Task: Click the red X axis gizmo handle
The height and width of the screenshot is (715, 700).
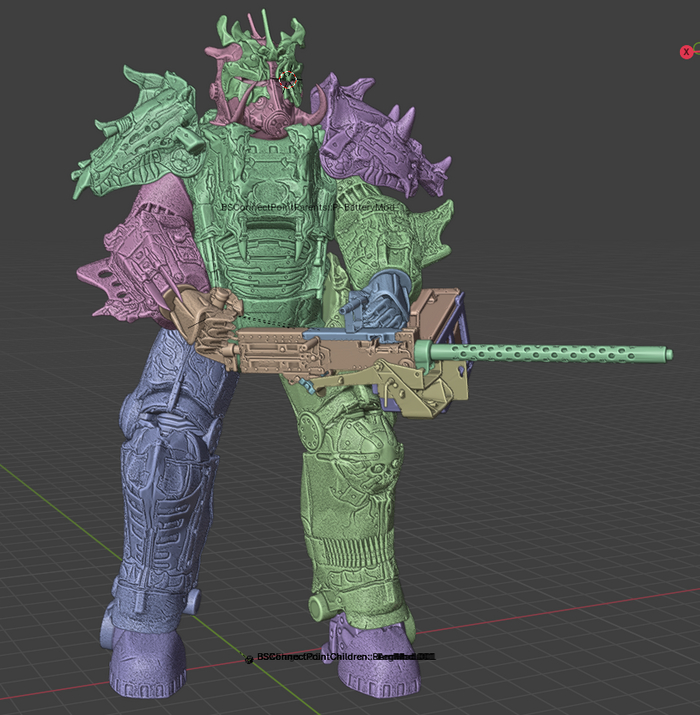Action: 686,52
